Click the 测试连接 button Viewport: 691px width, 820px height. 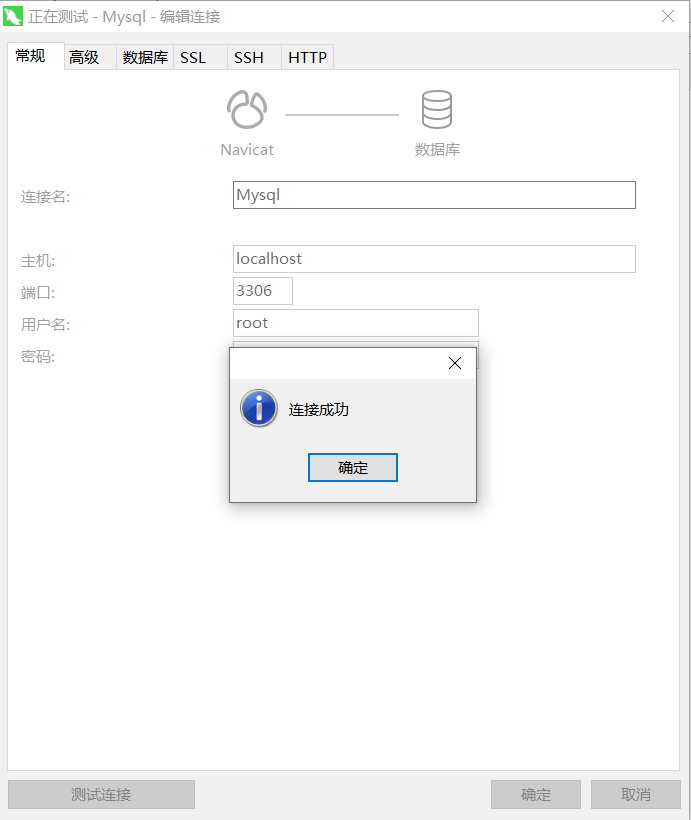click(x=101, y=794)
